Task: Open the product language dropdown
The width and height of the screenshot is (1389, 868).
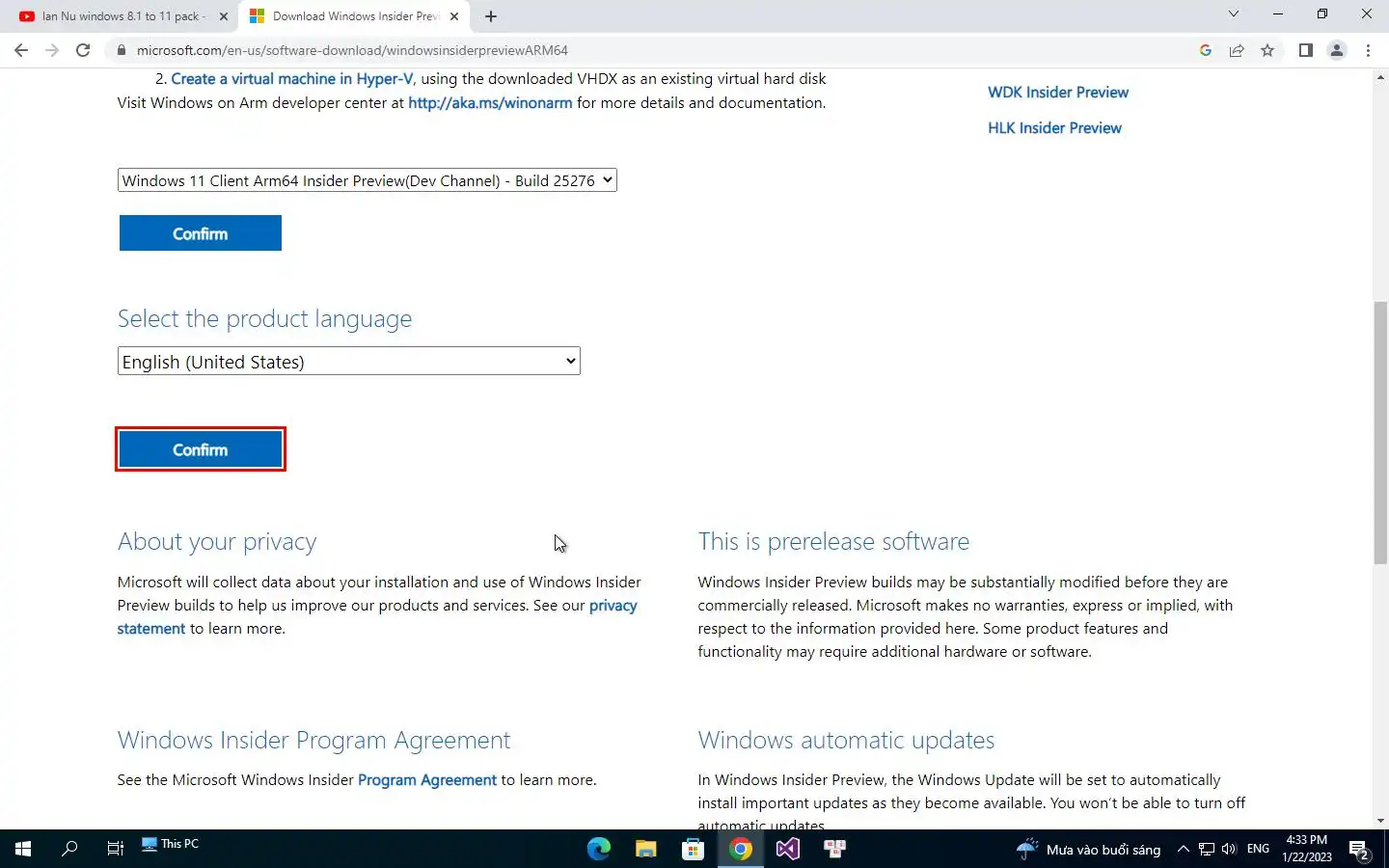Action: pos(348,362)
